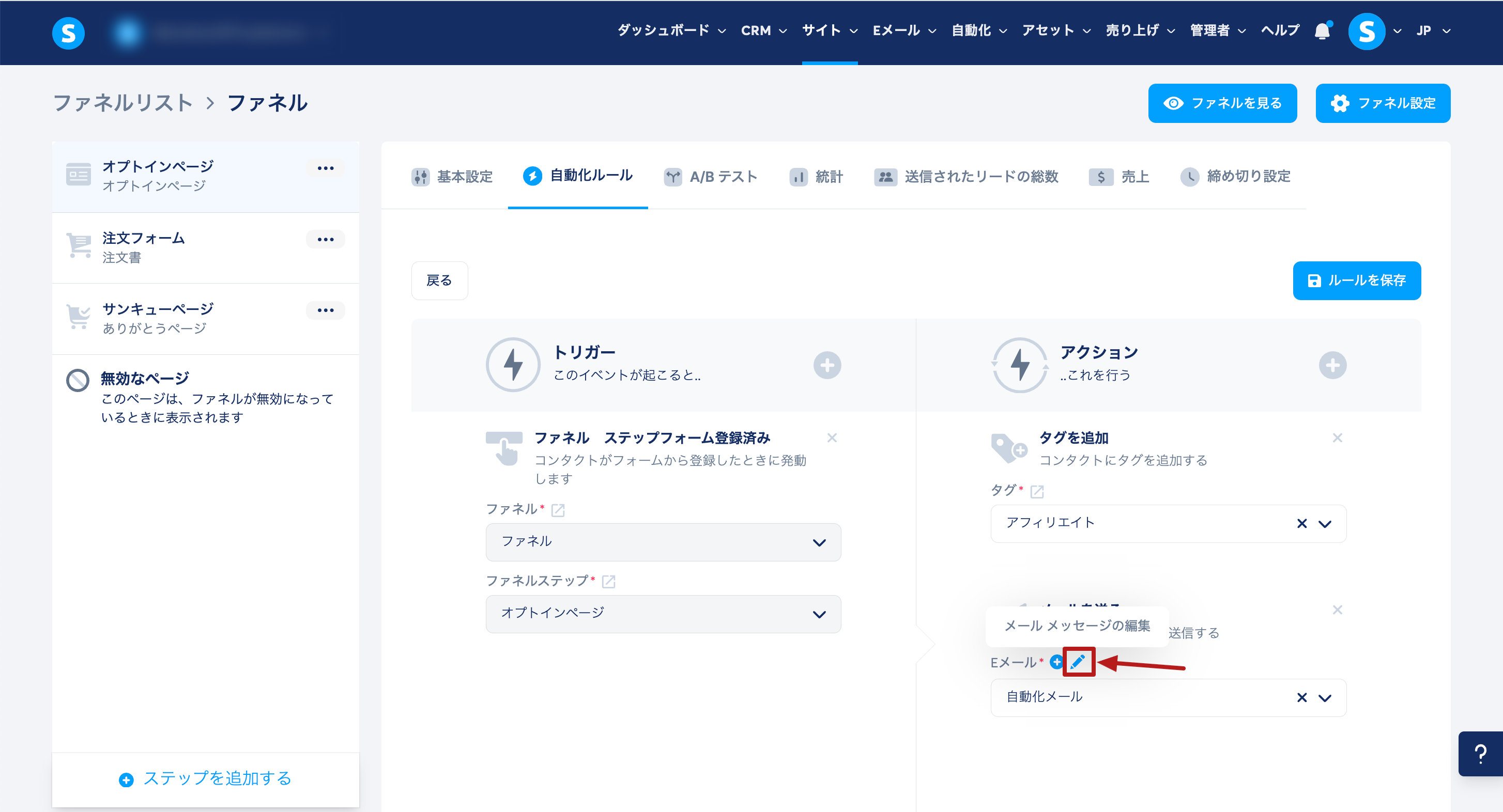The height and width of the screenshot is (812, 1503).
Task: Open the notification bell
Action: 1322,31
